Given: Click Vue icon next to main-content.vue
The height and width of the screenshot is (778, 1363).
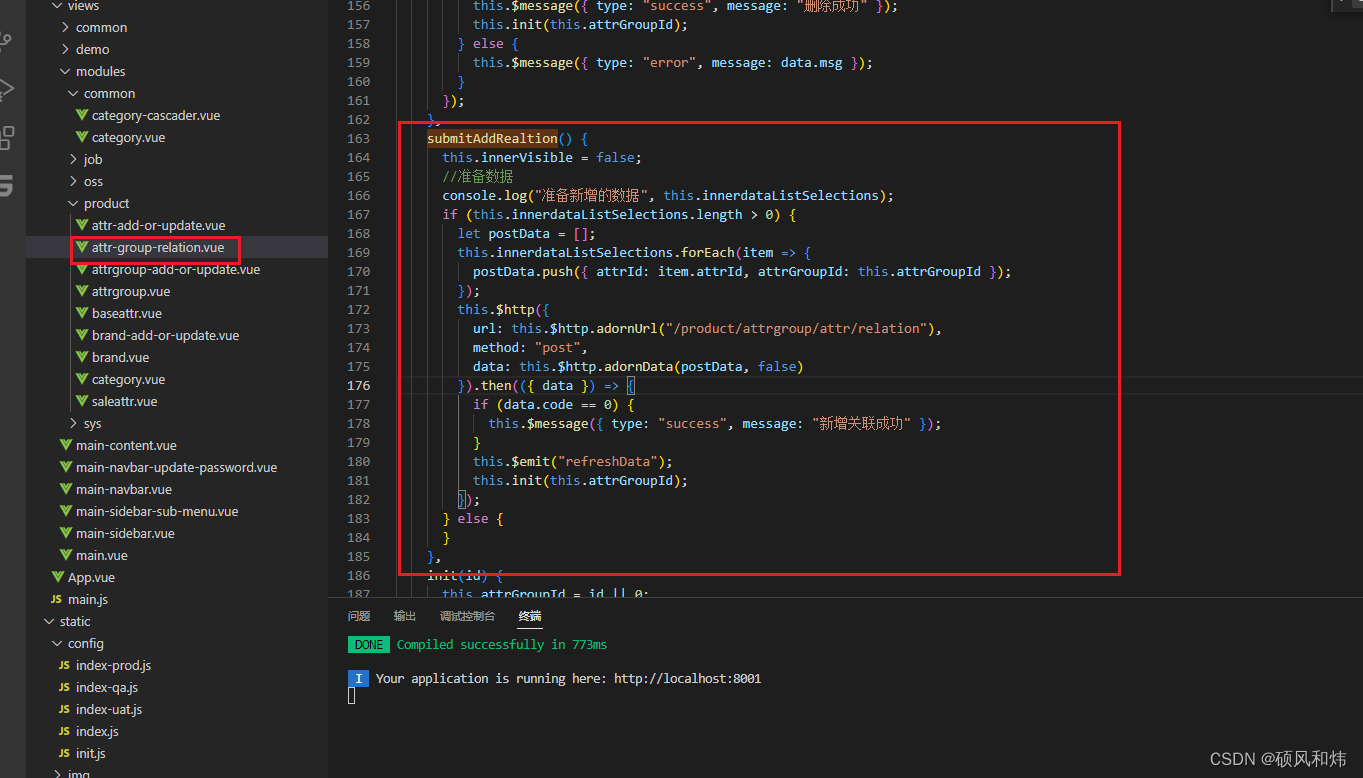Looking at the screenshot, I should pyautogui.click(x=66, y=446).
